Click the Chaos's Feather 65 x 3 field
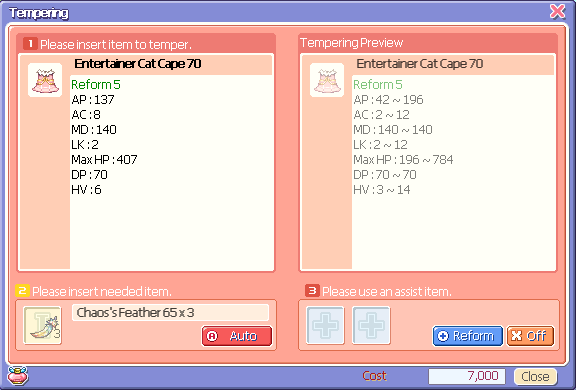This screenshot has width=576, height=390. point(170,313)
